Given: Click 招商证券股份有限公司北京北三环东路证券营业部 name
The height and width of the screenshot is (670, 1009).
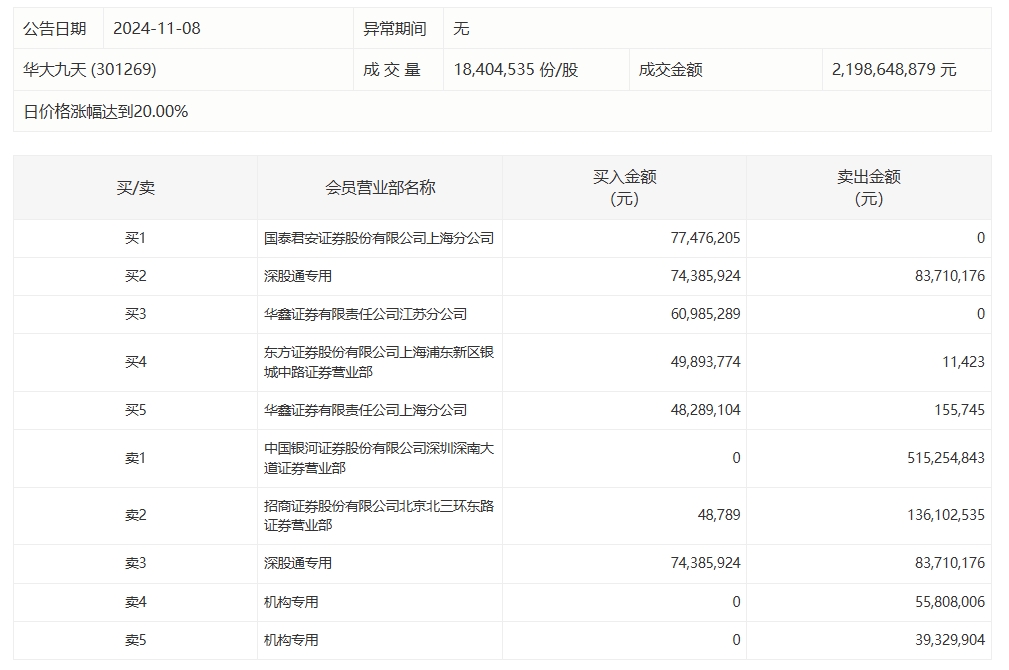Looking at the screenshot, I should click(379, 516).
